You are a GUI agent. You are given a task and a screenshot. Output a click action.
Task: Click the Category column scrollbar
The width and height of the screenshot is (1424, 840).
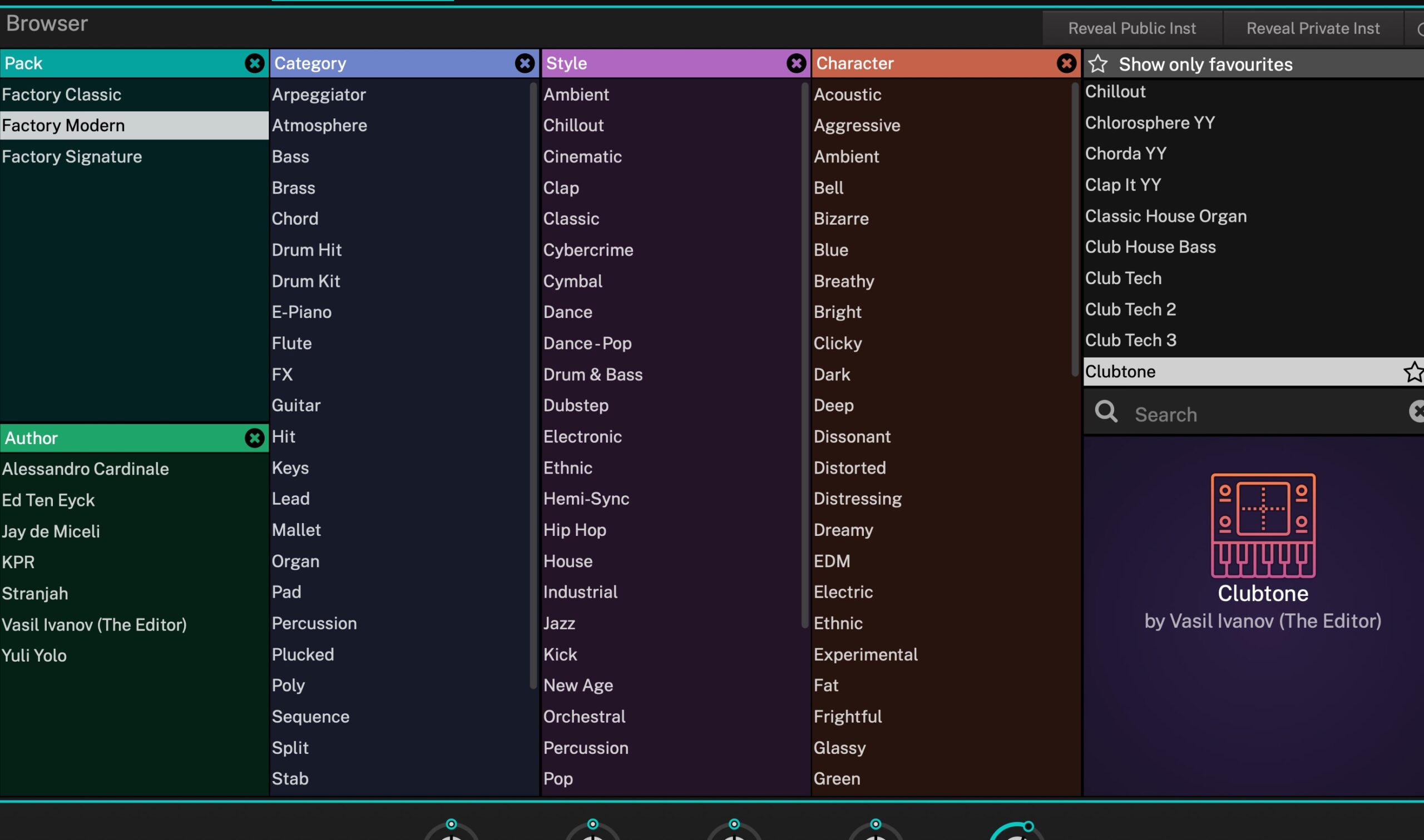[x=532, y=385]
